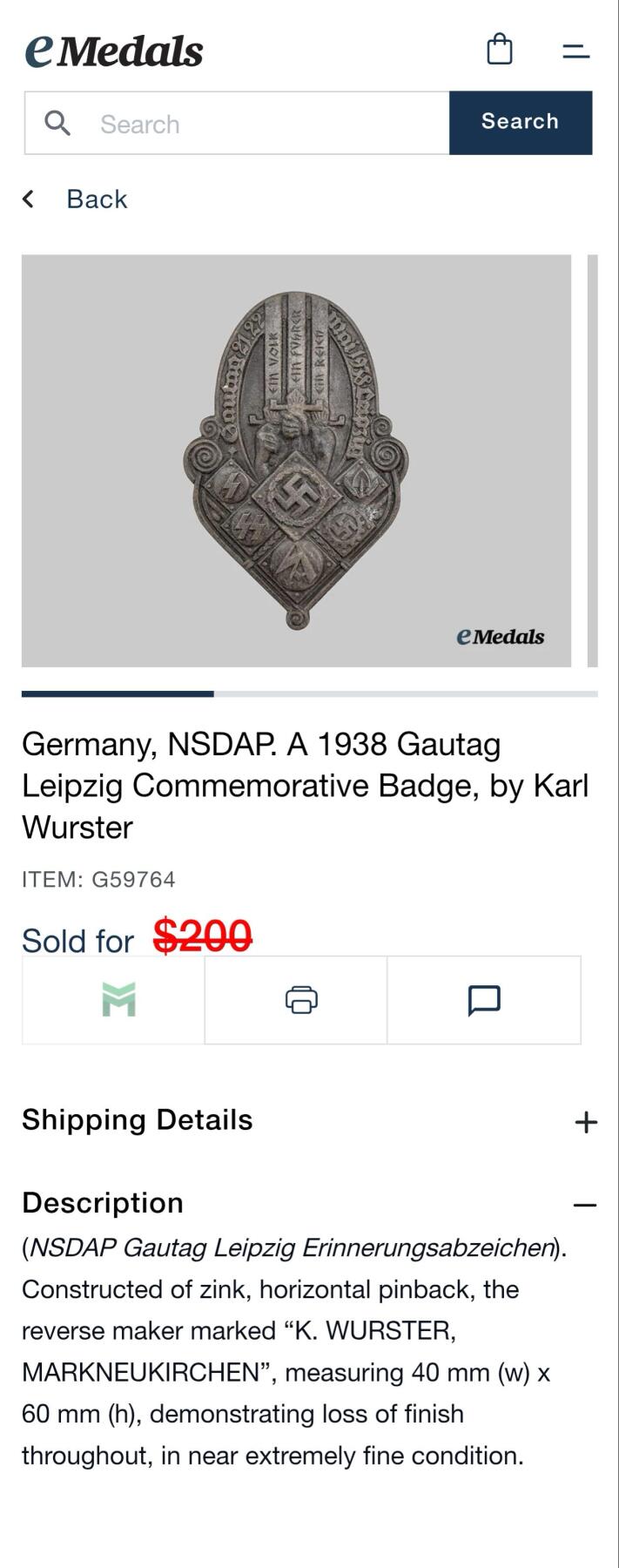
Task: Click the green M logo icon
Action: pos(118,1000)
